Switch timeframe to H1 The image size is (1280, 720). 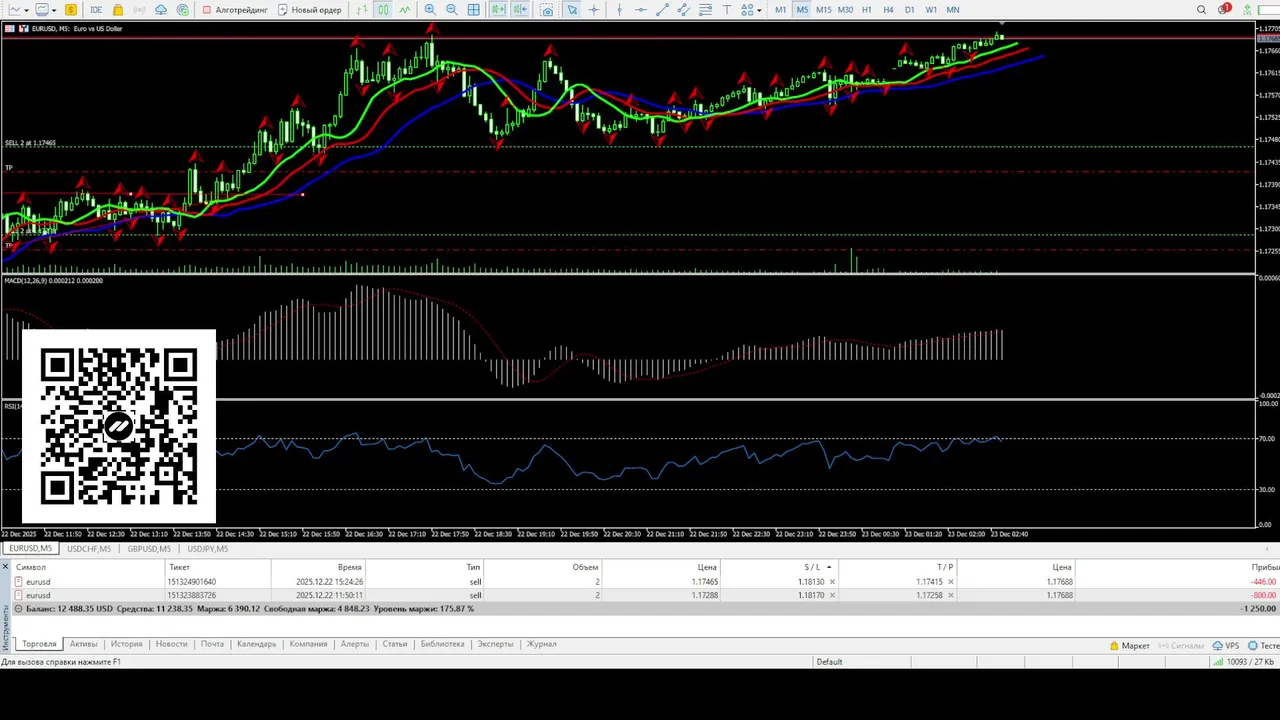coord(867,10)
